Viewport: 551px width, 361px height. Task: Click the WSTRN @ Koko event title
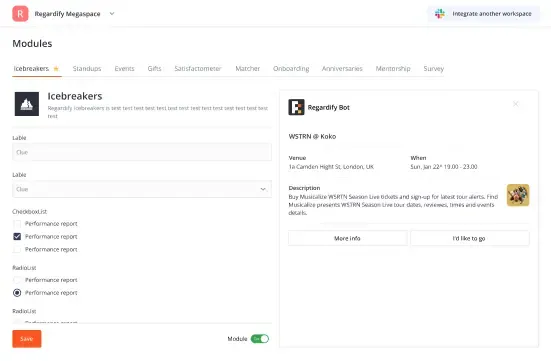(312, 136)
